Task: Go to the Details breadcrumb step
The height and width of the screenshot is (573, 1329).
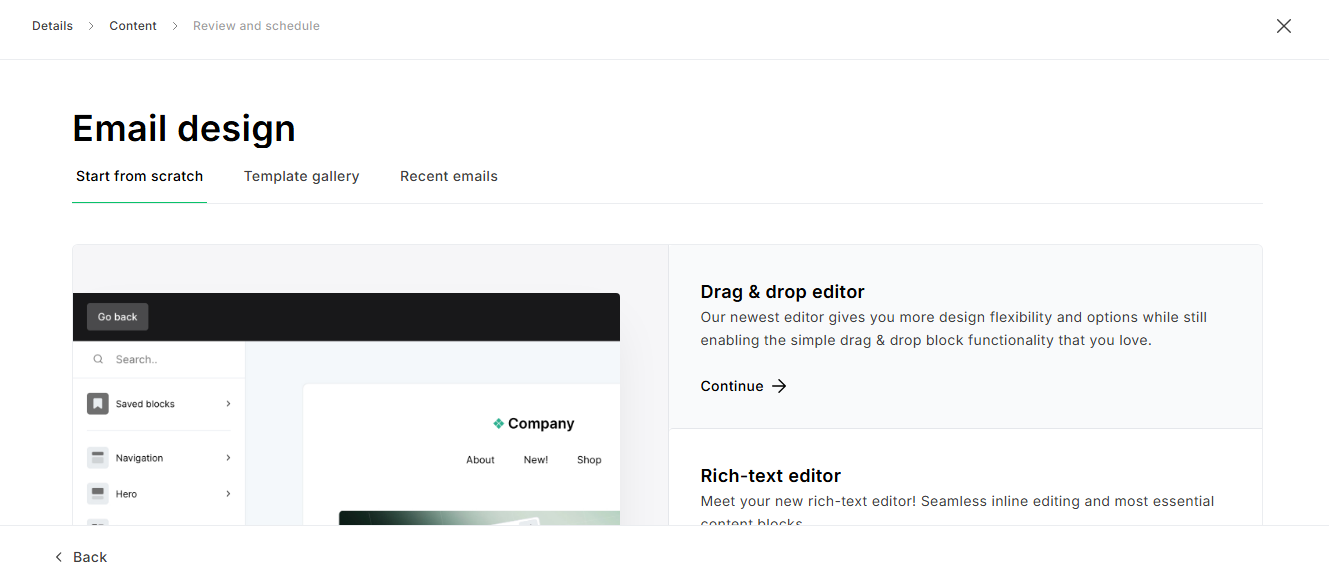Action: pyautogui.click(x=52, y=26)
